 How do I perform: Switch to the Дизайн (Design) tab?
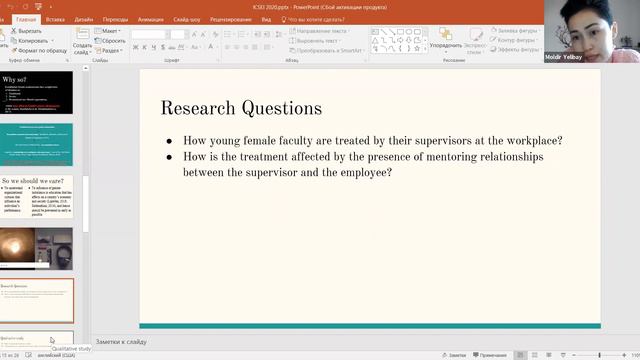coord(84,19)
